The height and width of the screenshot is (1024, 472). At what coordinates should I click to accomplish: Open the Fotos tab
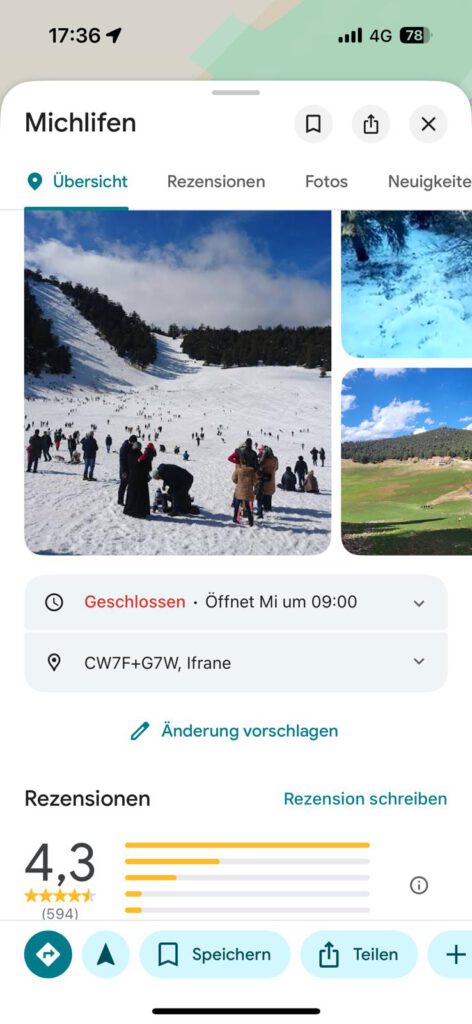point(326,182)
